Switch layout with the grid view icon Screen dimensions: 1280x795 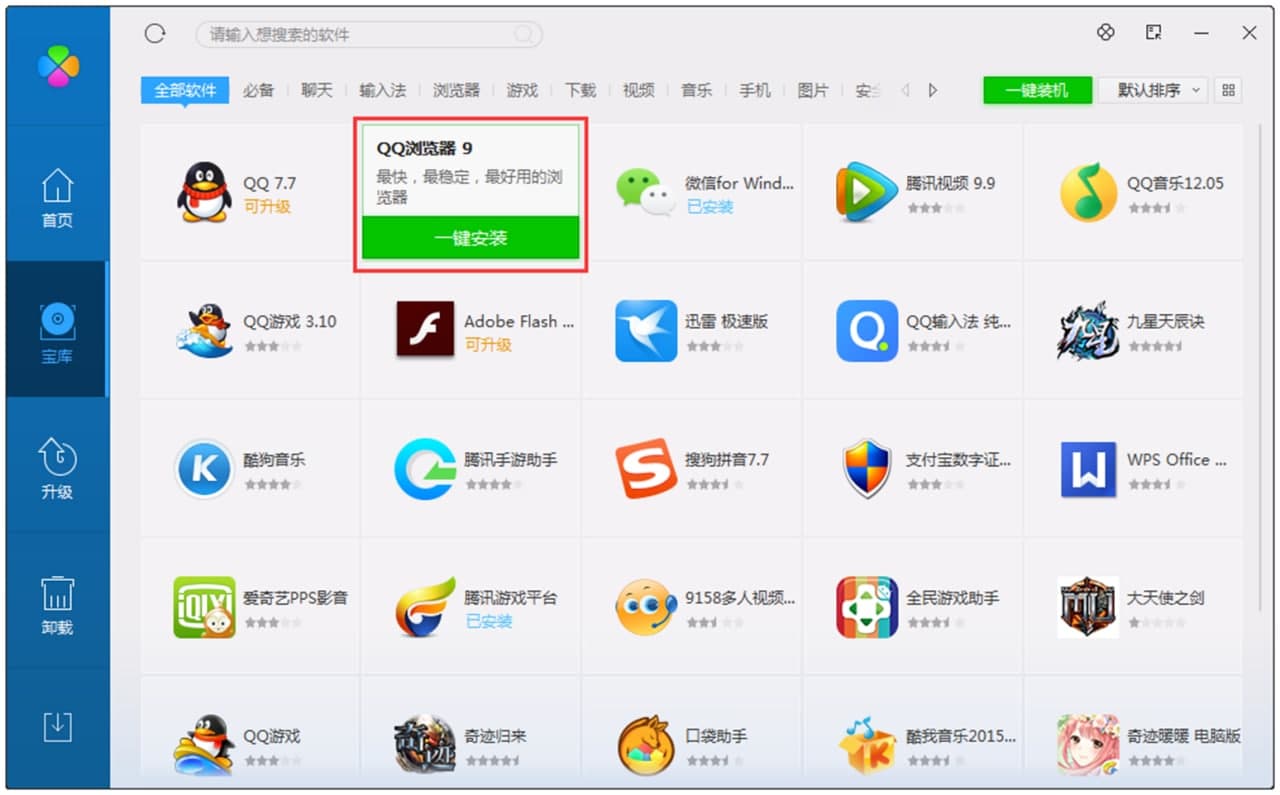pos(1228,90)
